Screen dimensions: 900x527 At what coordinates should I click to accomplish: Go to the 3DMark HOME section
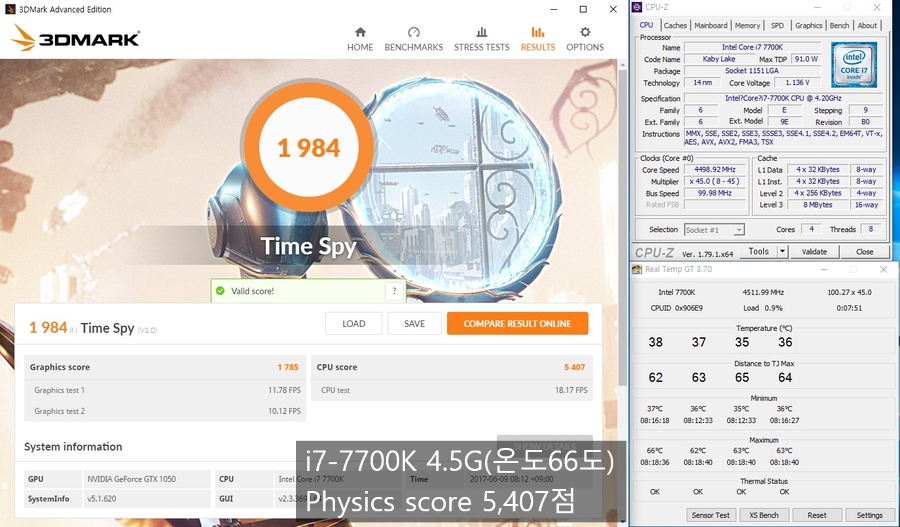tap(360, 40)
